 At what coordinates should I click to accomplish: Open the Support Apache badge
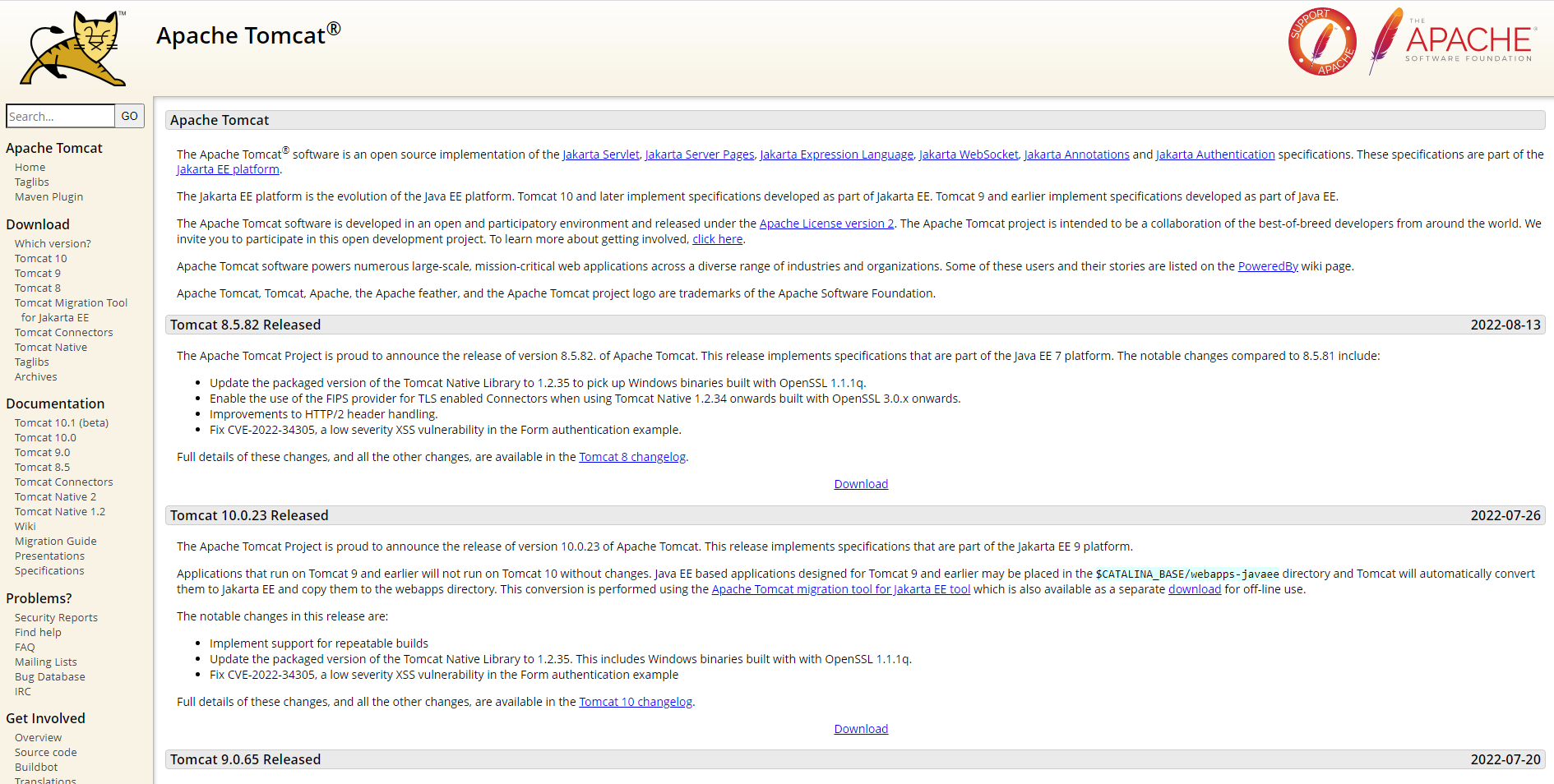[1322, 42]
